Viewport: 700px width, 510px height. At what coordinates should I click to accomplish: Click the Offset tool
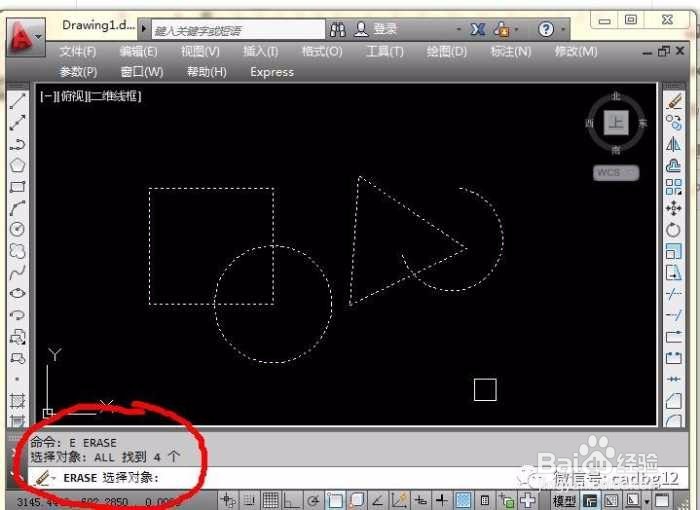(674, 165)
